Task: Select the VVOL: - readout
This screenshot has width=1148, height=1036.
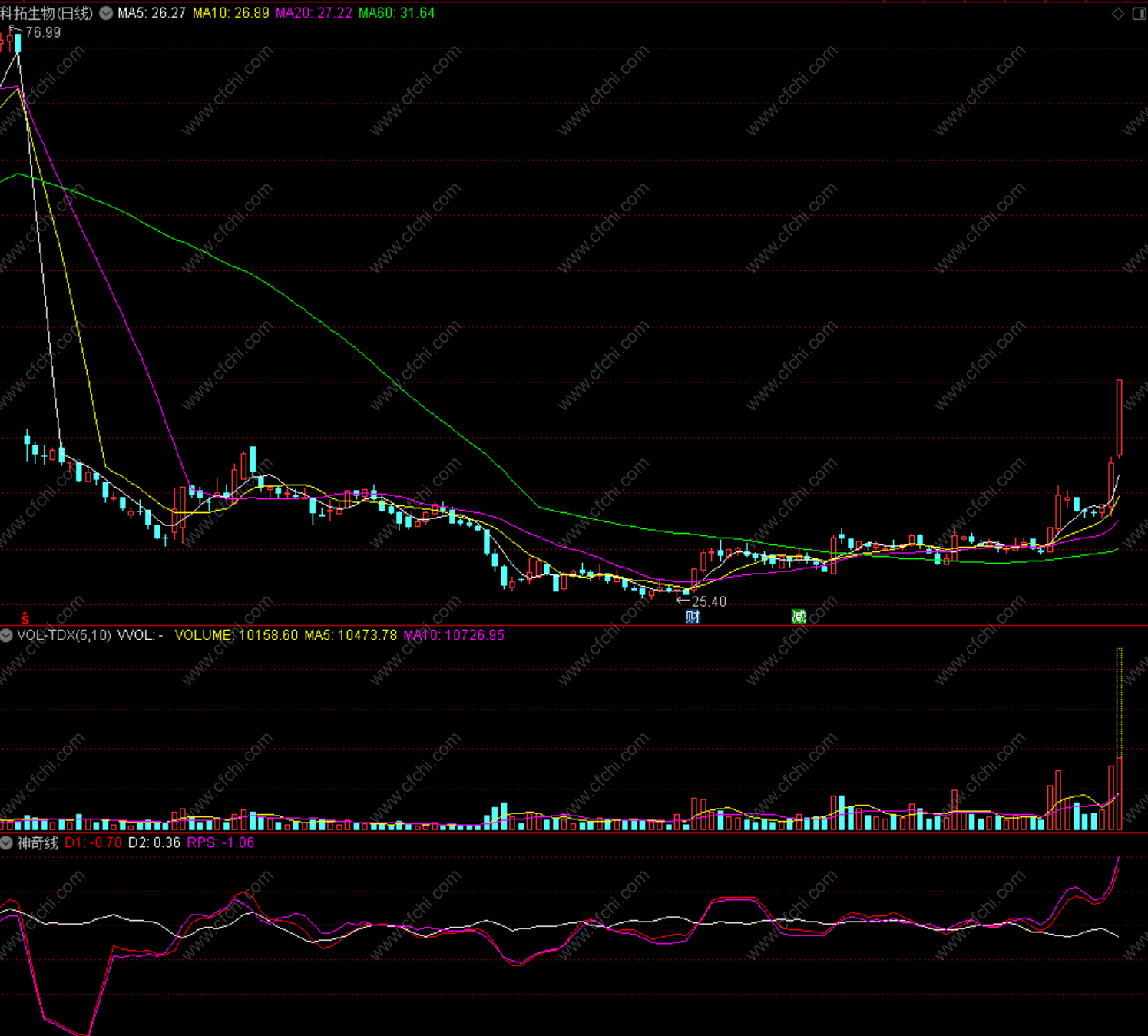Action: coord(140,635)
